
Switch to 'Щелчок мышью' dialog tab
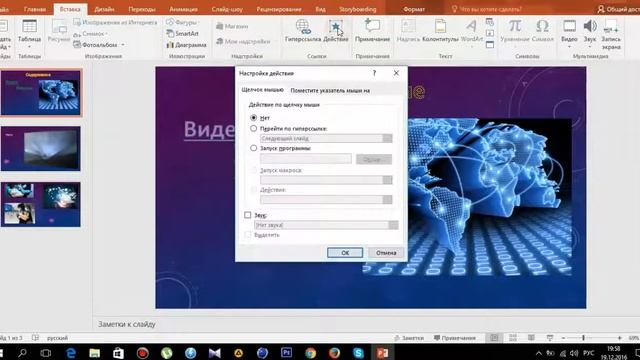262,90
